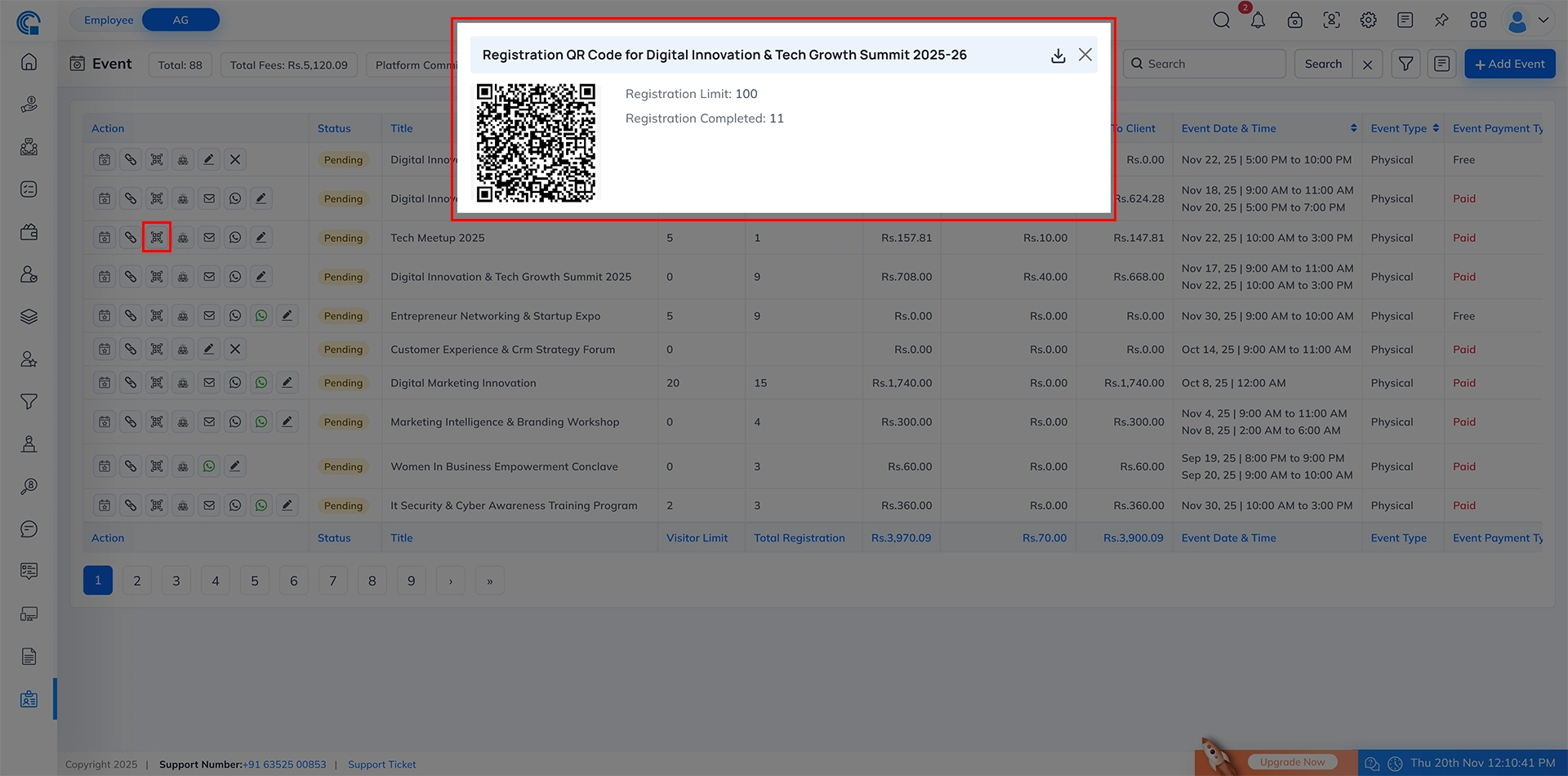Screen dimensions: 1568x776
Task: Open the notifications bell with 2 alerts
Action: pyautogui.click(x=1258, y=20)
